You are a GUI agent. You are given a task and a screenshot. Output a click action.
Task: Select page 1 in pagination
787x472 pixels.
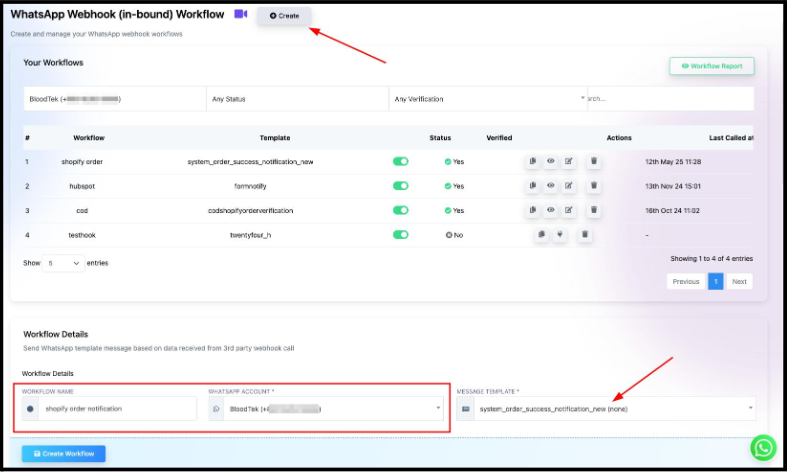(715, 282)
